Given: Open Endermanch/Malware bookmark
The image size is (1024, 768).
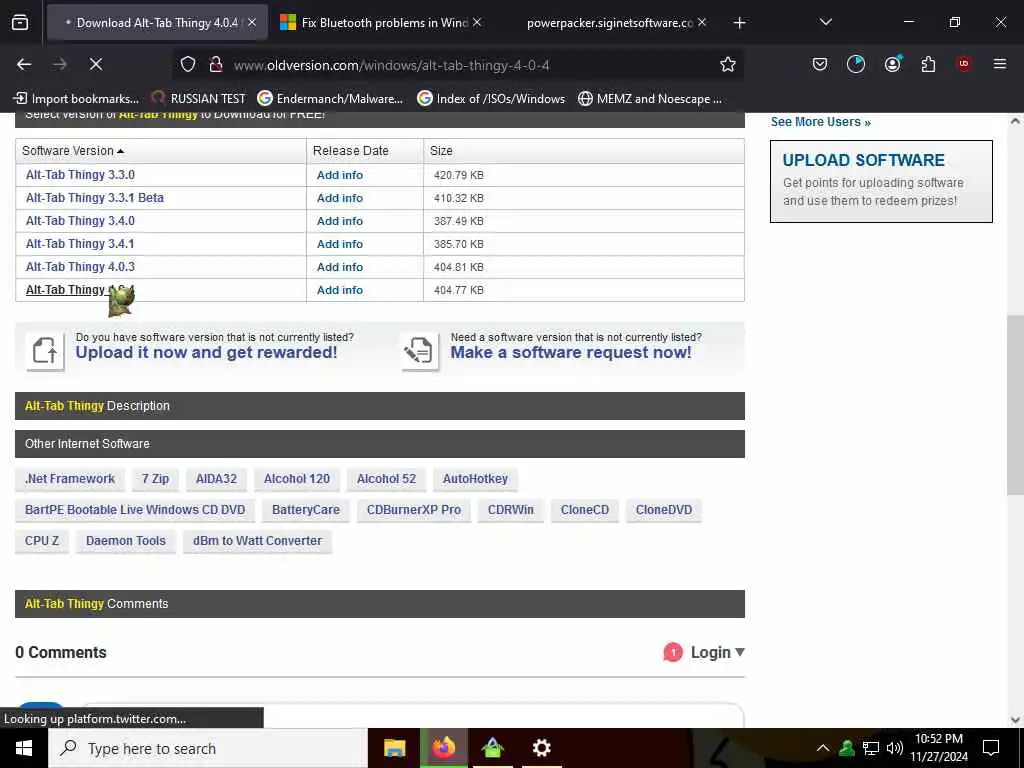Looking at the screenshot, I should pyautogui.click(x=330, y=99).
